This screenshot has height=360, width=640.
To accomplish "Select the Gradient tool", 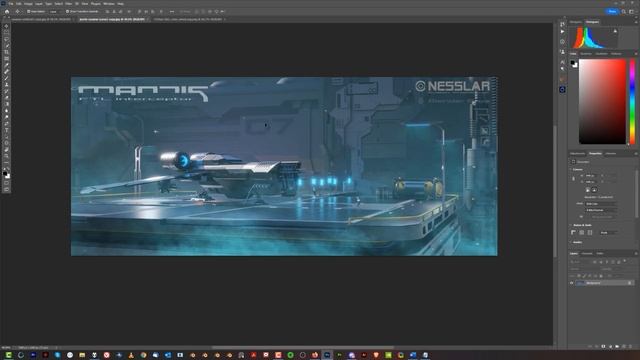I will click(x=7, y=104).
